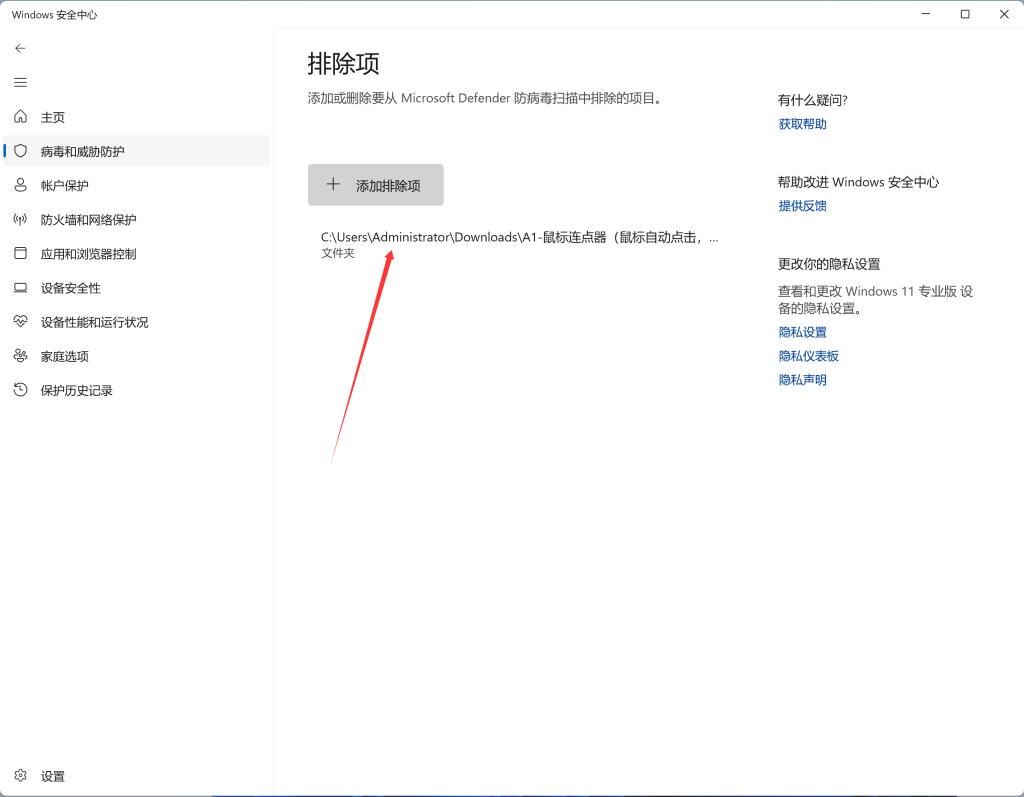Image resolution: width=1024 pixels, height=797 pixels.
Task: Maximize the Windows 安全中心 window
Action: coord(965,14)
